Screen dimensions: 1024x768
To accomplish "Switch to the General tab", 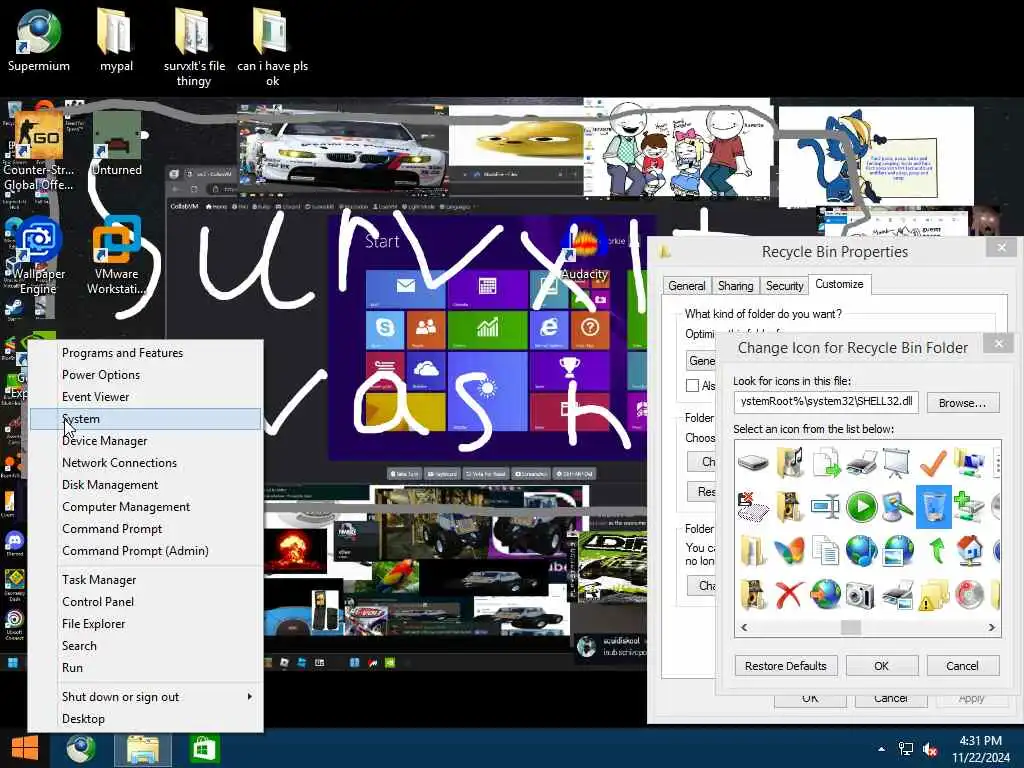I will tap(686, 285).
